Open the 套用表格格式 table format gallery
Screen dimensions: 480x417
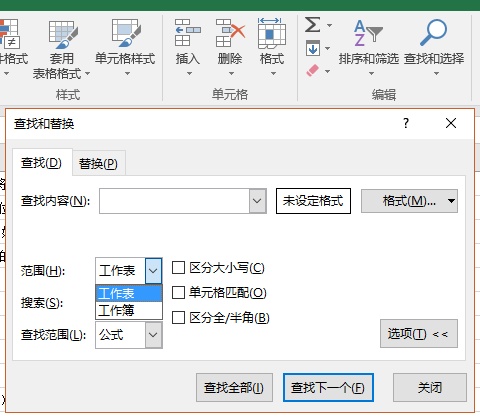pyautogui.click(x=62, y=49)
